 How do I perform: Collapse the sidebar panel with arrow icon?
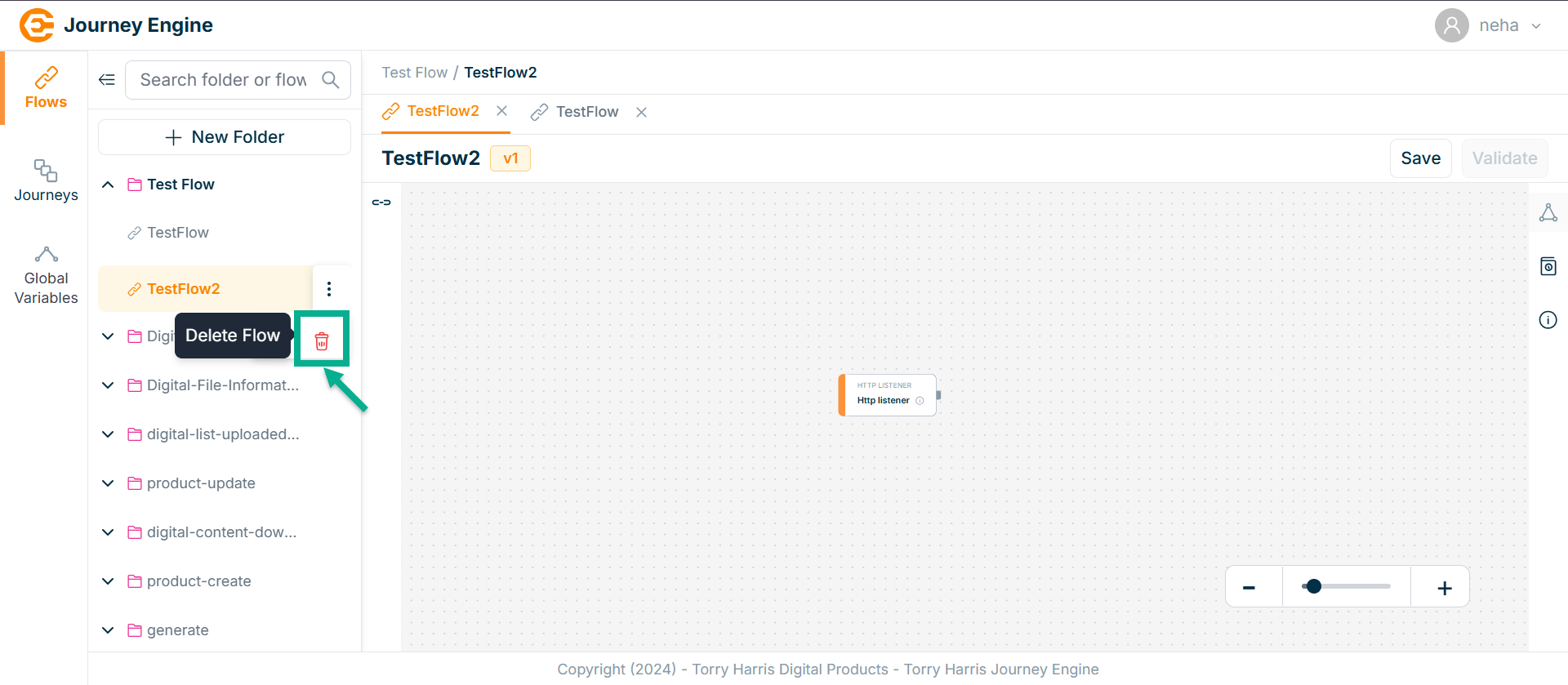107,79
